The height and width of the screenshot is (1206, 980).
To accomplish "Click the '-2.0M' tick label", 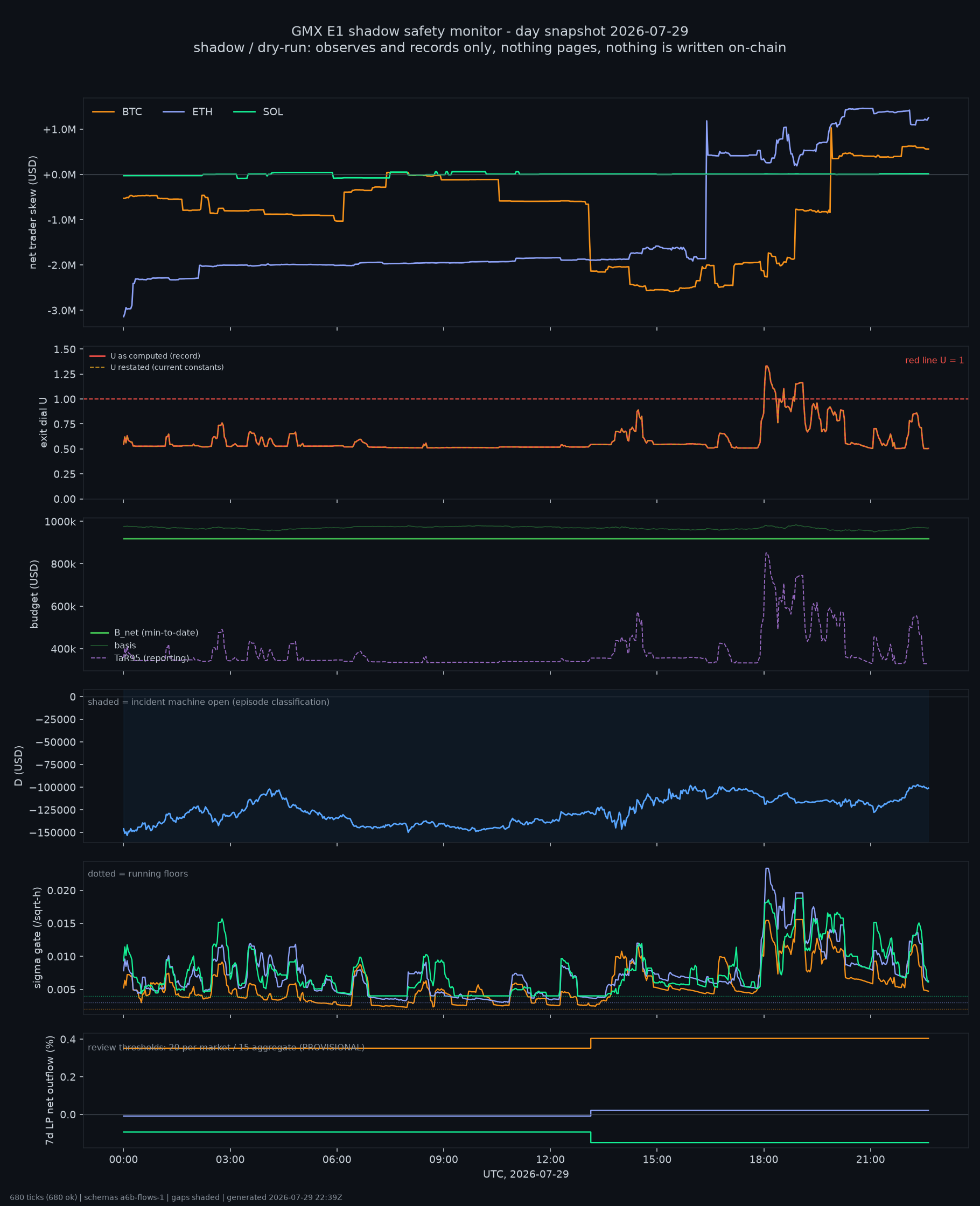I will click(x=61, y=265).
